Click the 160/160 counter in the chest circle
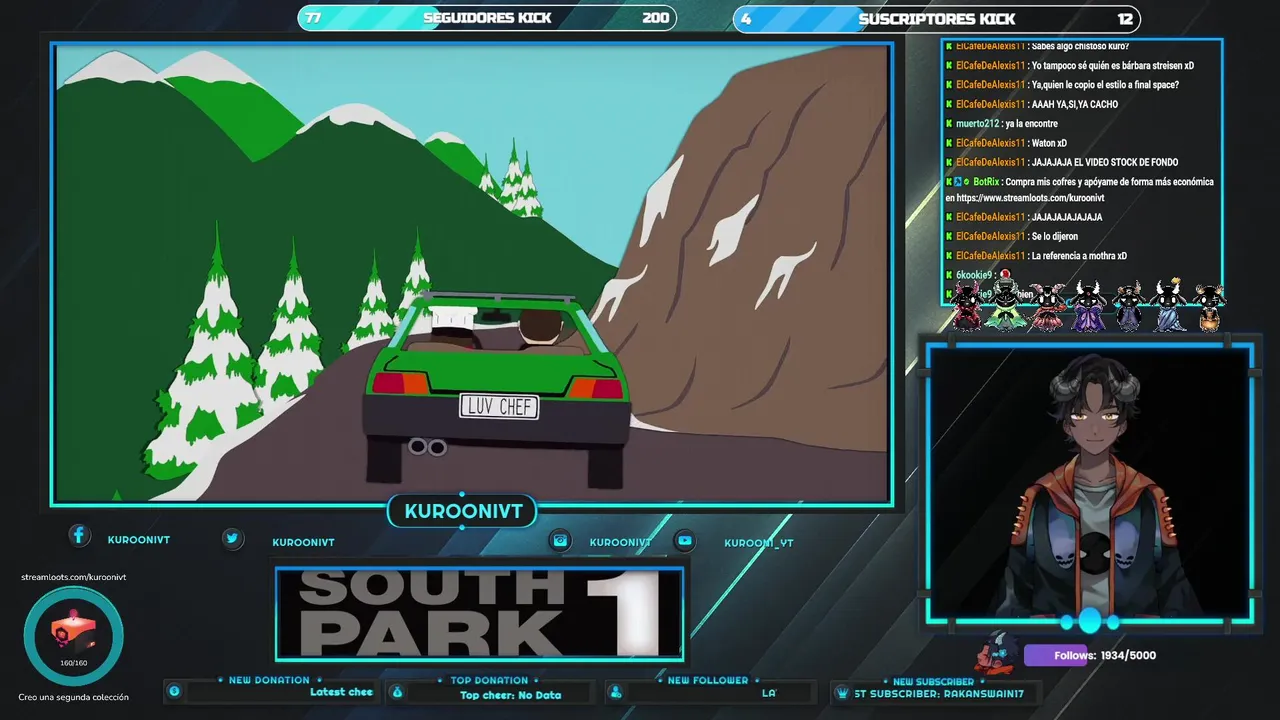 [x=73, y=663]
